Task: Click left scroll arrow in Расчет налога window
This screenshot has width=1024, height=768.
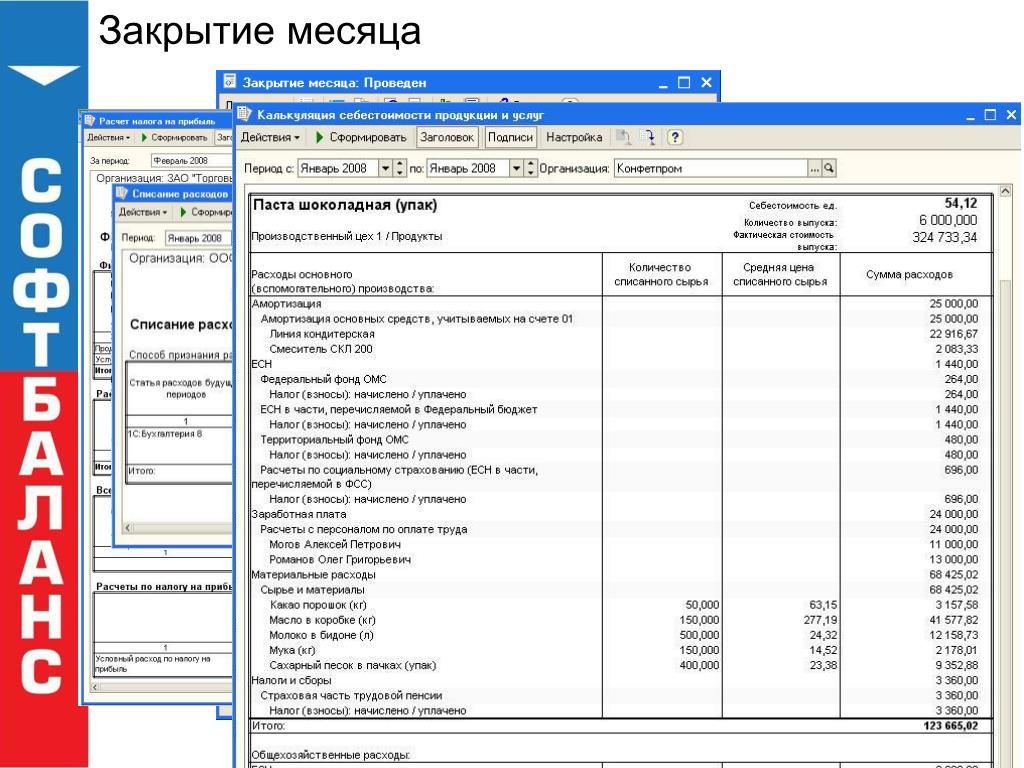Action: click(x=95, y=687)
